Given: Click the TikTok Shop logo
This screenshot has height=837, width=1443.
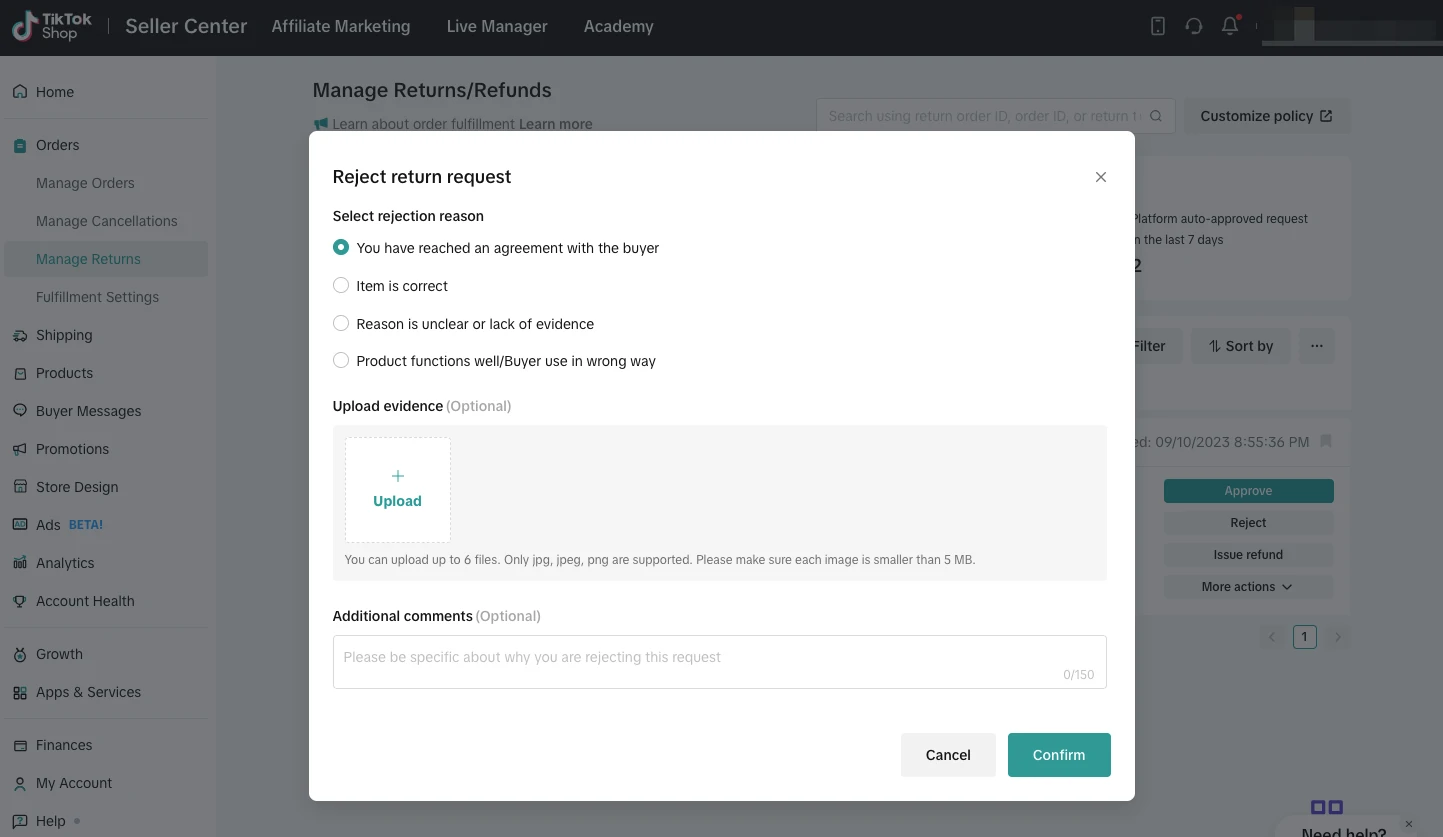Looking at the screenshot, I should click(52, 27).
